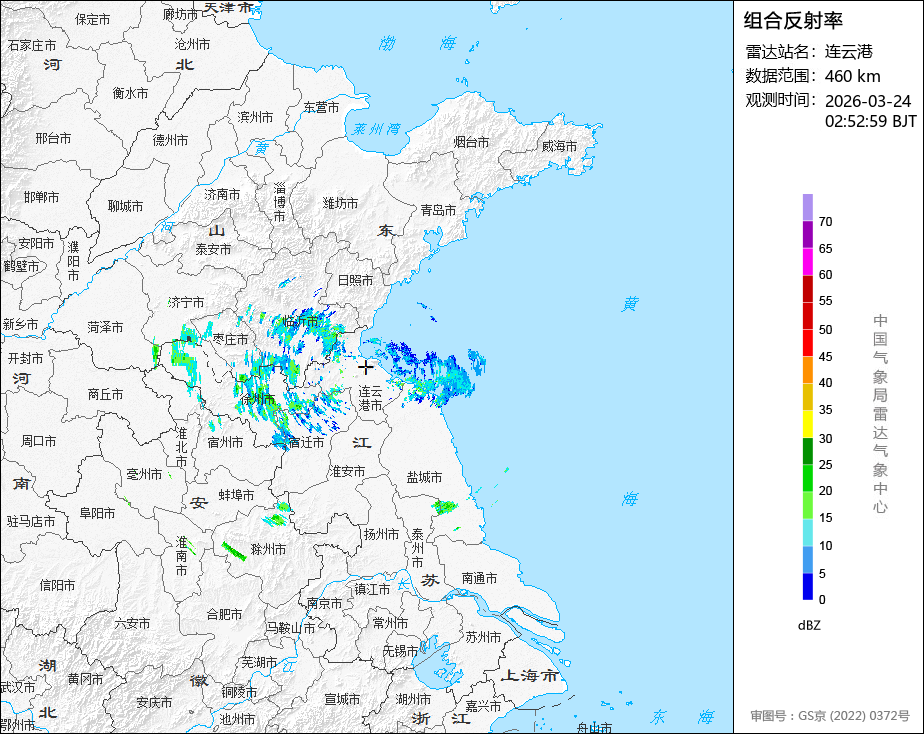Select the dark green 25-30 dBZ legend swatch
Viewport: 924px width, 734px height.
(808, 451)
